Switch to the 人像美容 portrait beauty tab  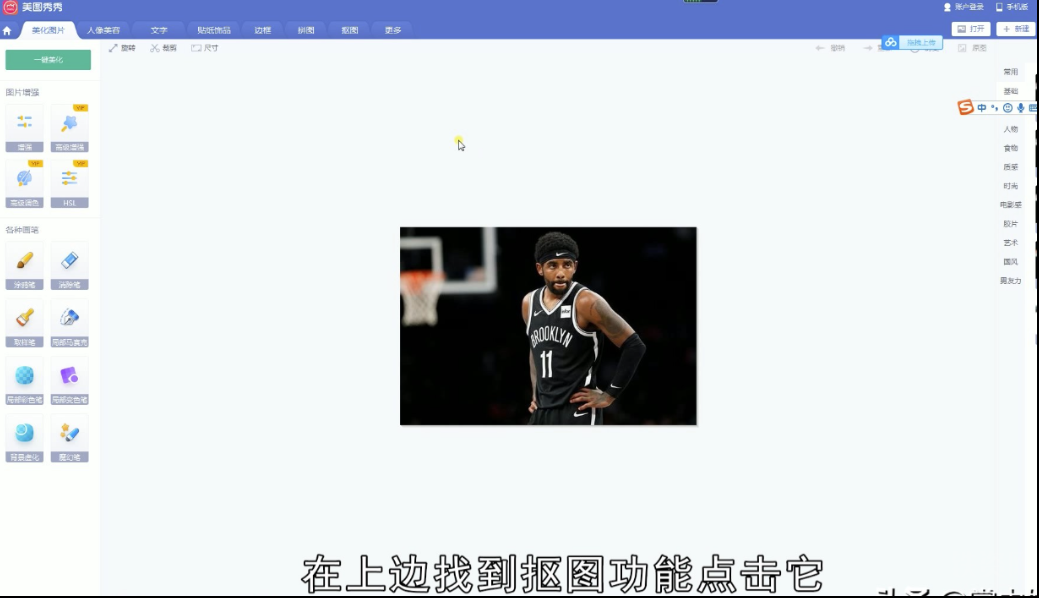coord(103,30)
